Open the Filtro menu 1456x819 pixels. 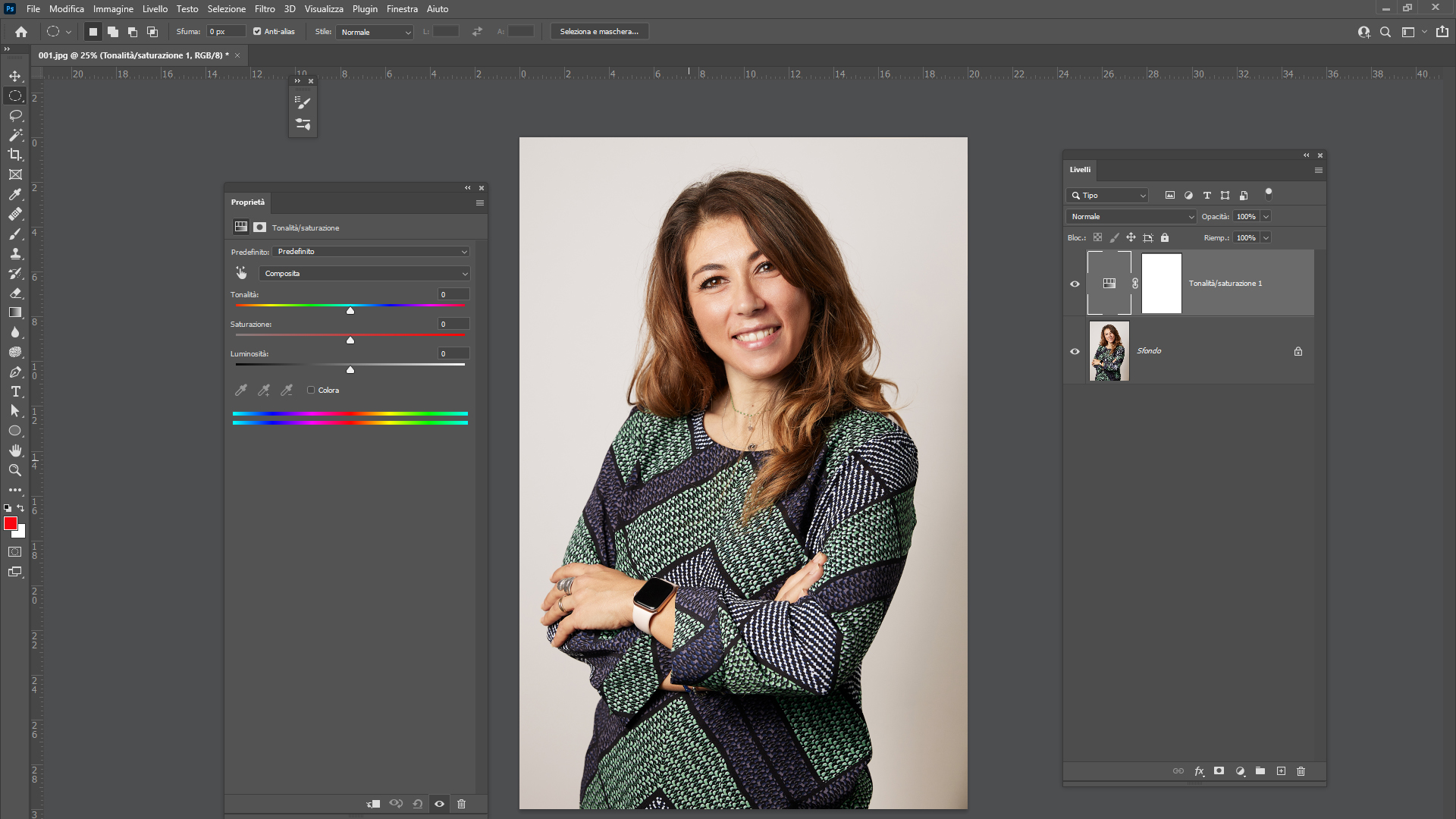265,9
